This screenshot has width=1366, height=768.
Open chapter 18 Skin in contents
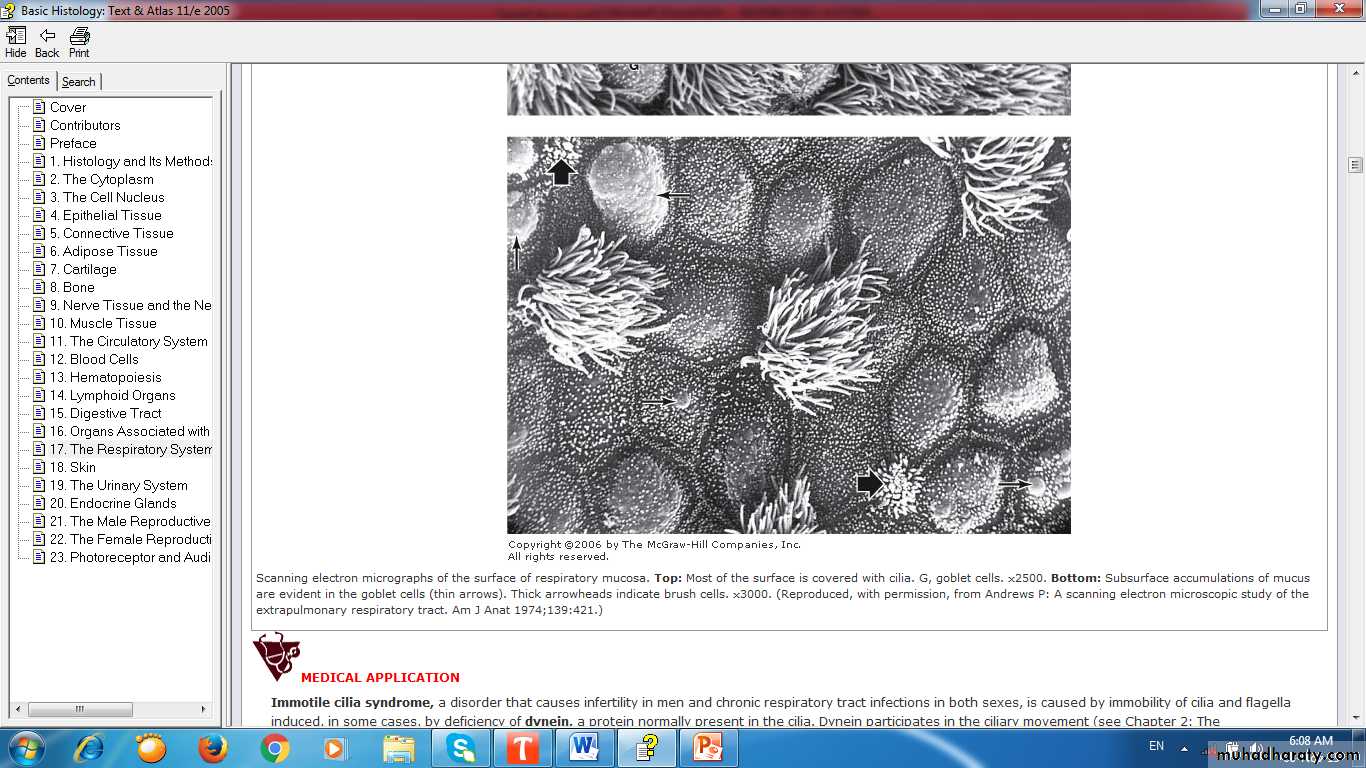83,467
